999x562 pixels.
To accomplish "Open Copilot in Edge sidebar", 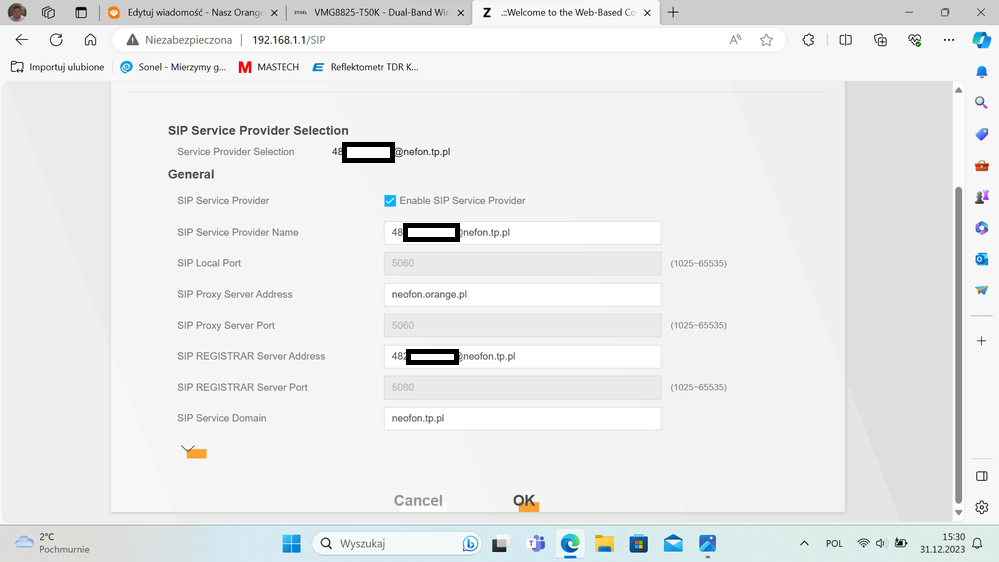I will point(981,40).
